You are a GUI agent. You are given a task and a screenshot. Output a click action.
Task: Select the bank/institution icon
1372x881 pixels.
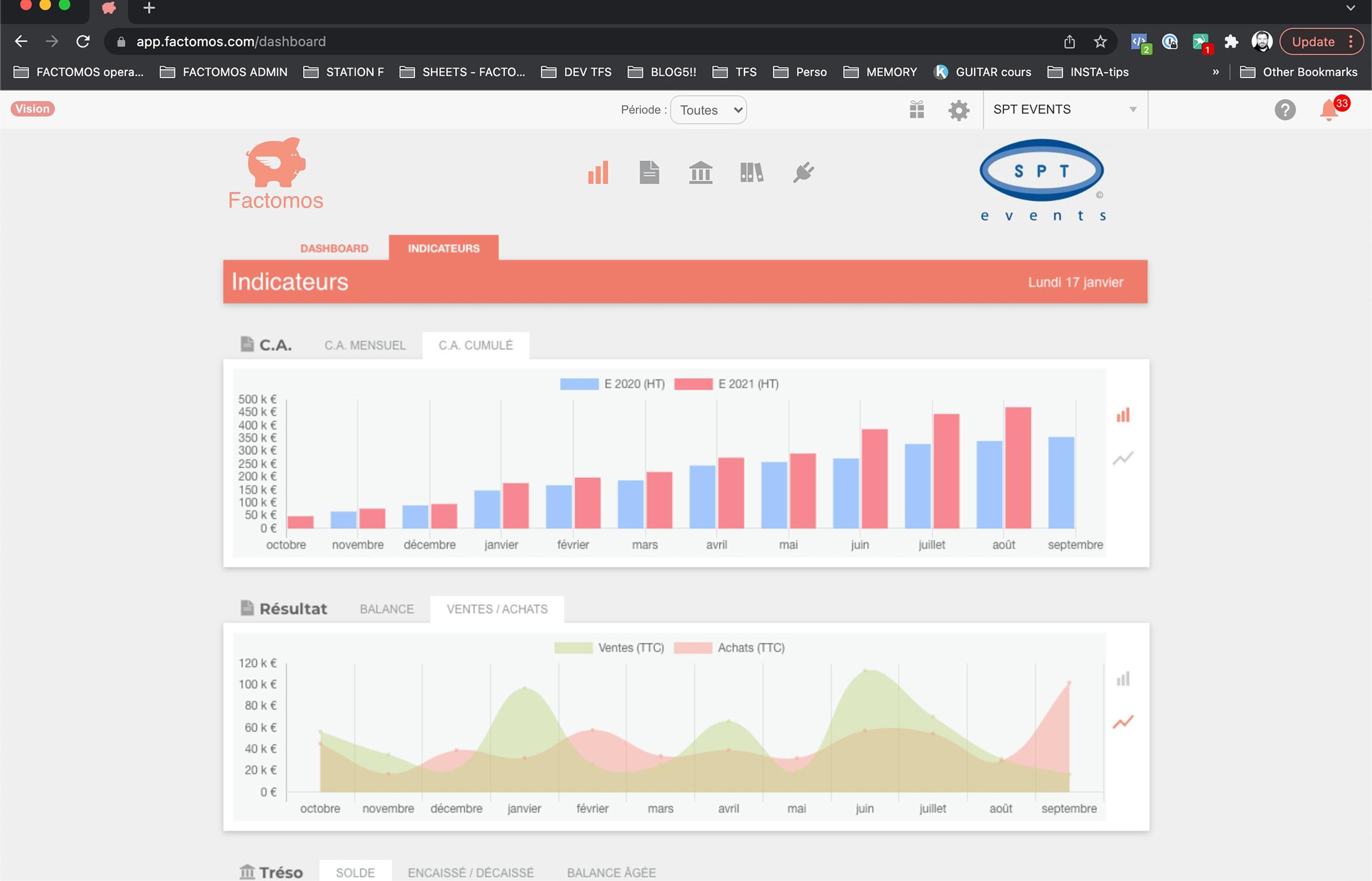click(x=700, y=172)
